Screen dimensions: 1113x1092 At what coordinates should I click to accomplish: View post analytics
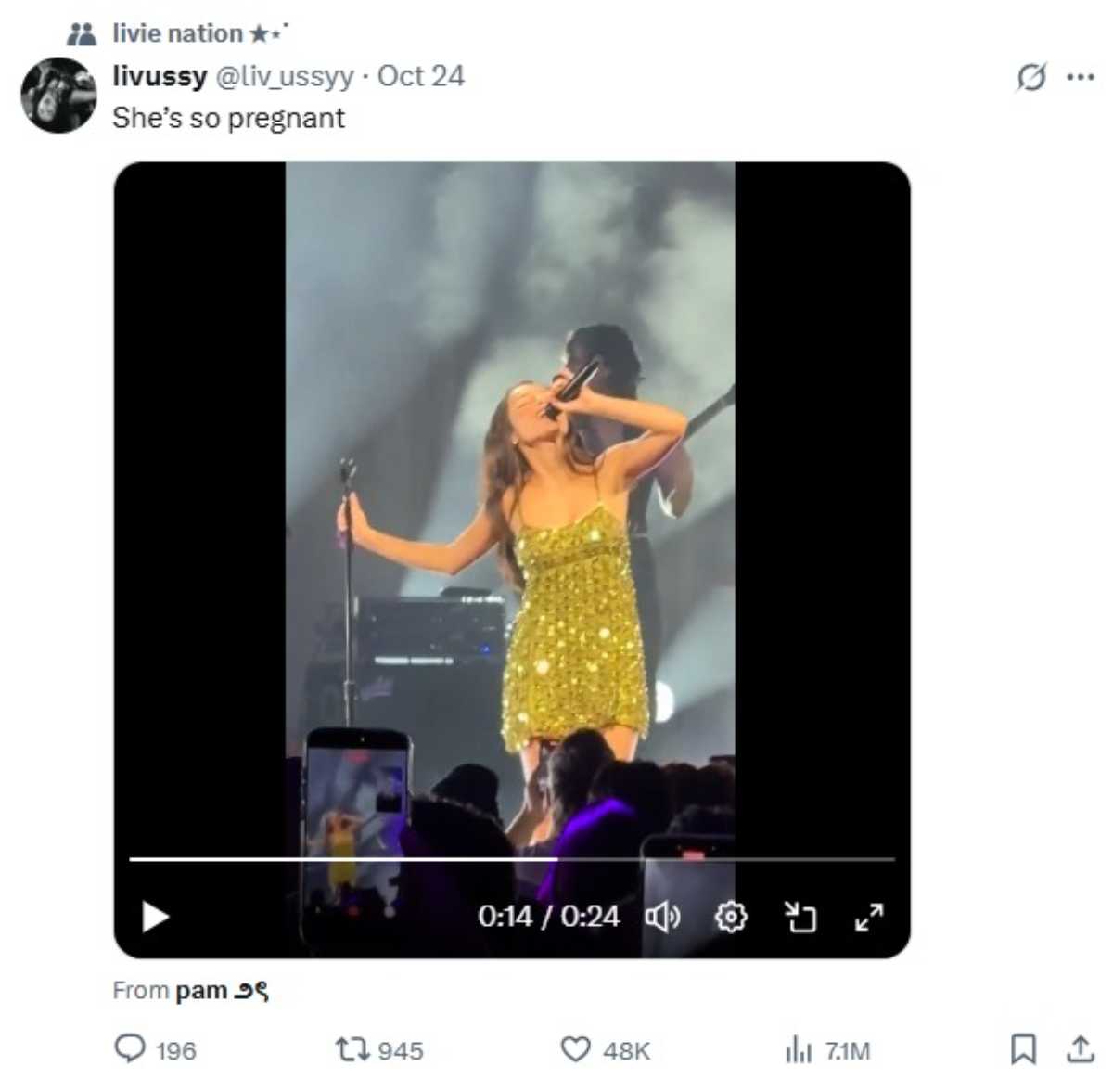(798, 1049)
